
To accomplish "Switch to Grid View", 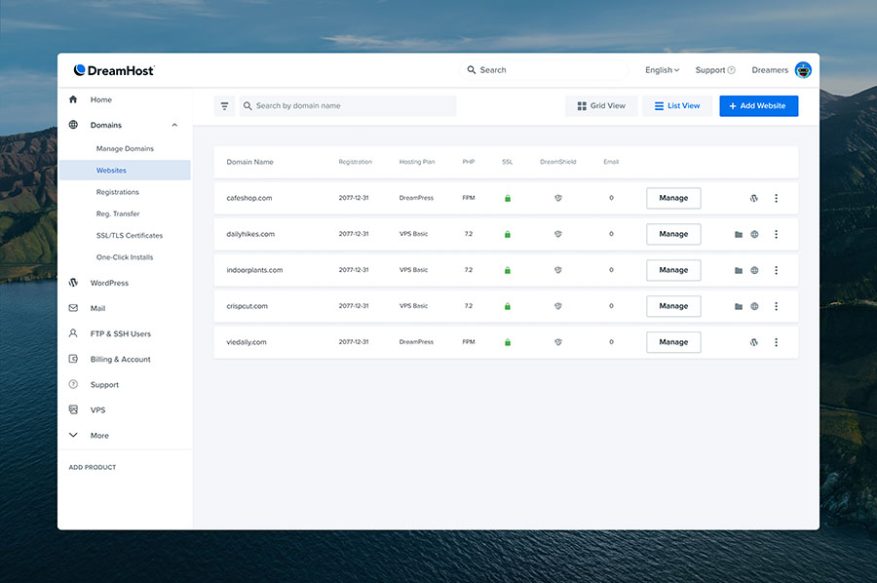I will click(x=601, y=105).
